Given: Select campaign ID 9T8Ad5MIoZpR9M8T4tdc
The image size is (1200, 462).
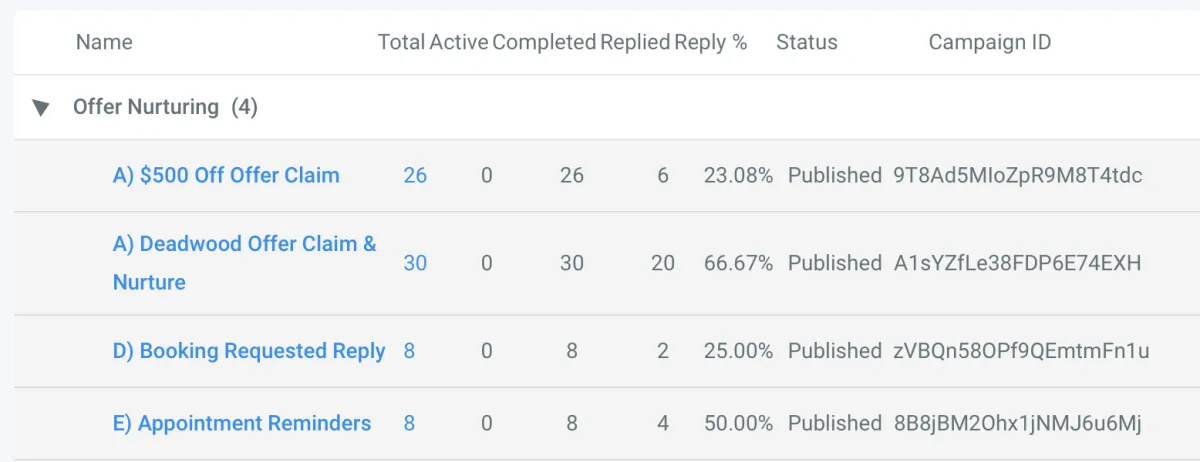Looking at the screenshot, I should click(x=1017, y=175).
